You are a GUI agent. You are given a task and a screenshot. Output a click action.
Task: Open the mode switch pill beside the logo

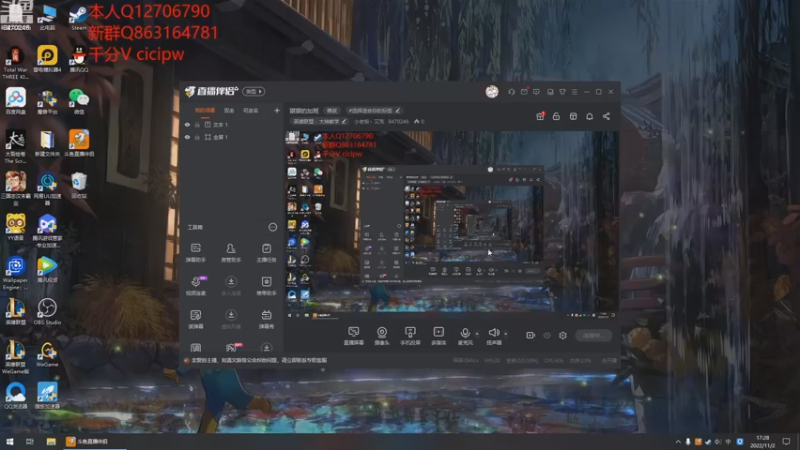pyautogui.click(x=254, y=91)
